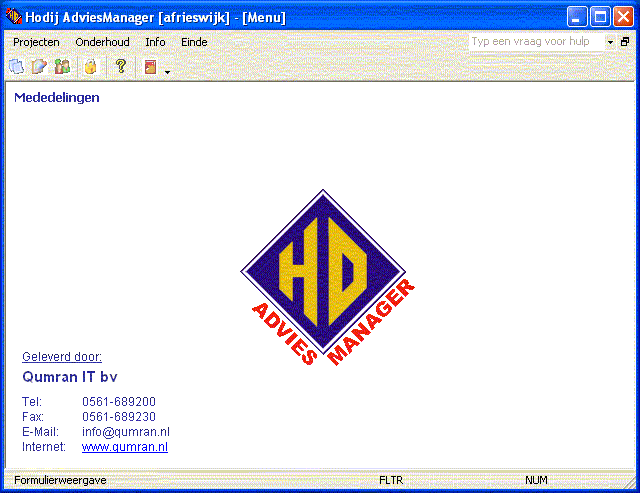Image resolution: width=640 pixels, height=493 pixels.
Task: Click the red book toolbar icon
Action: click(x=150, y=67)
